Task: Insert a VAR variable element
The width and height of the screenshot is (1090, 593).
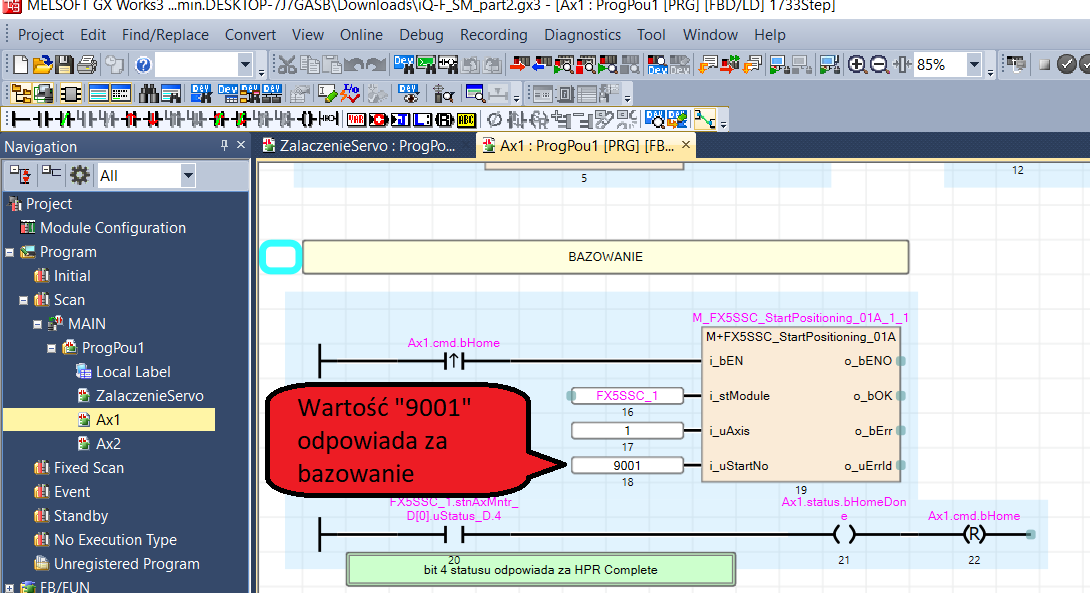Action: [356, 120]
